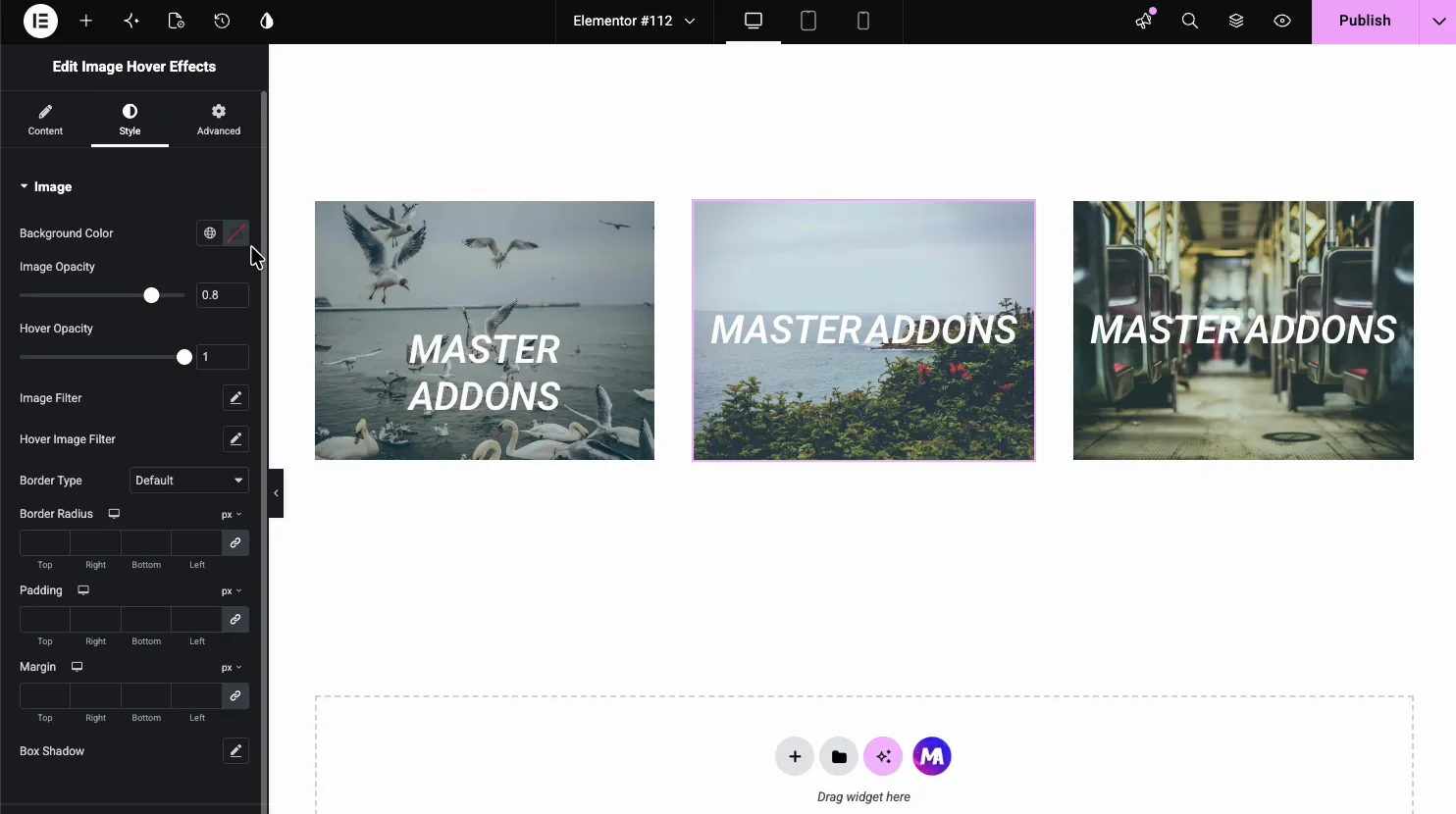Switch to desktop preview mode
The width and height of the screenshot is (1456, 814).
click(x=754, y=21)
